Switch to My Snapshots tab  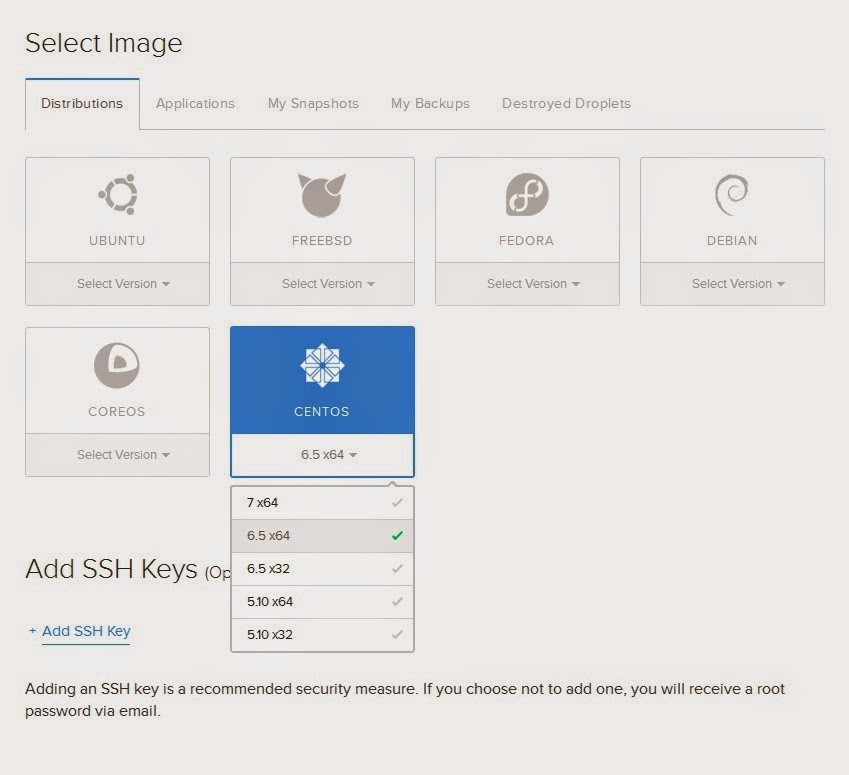click(313, 103)
